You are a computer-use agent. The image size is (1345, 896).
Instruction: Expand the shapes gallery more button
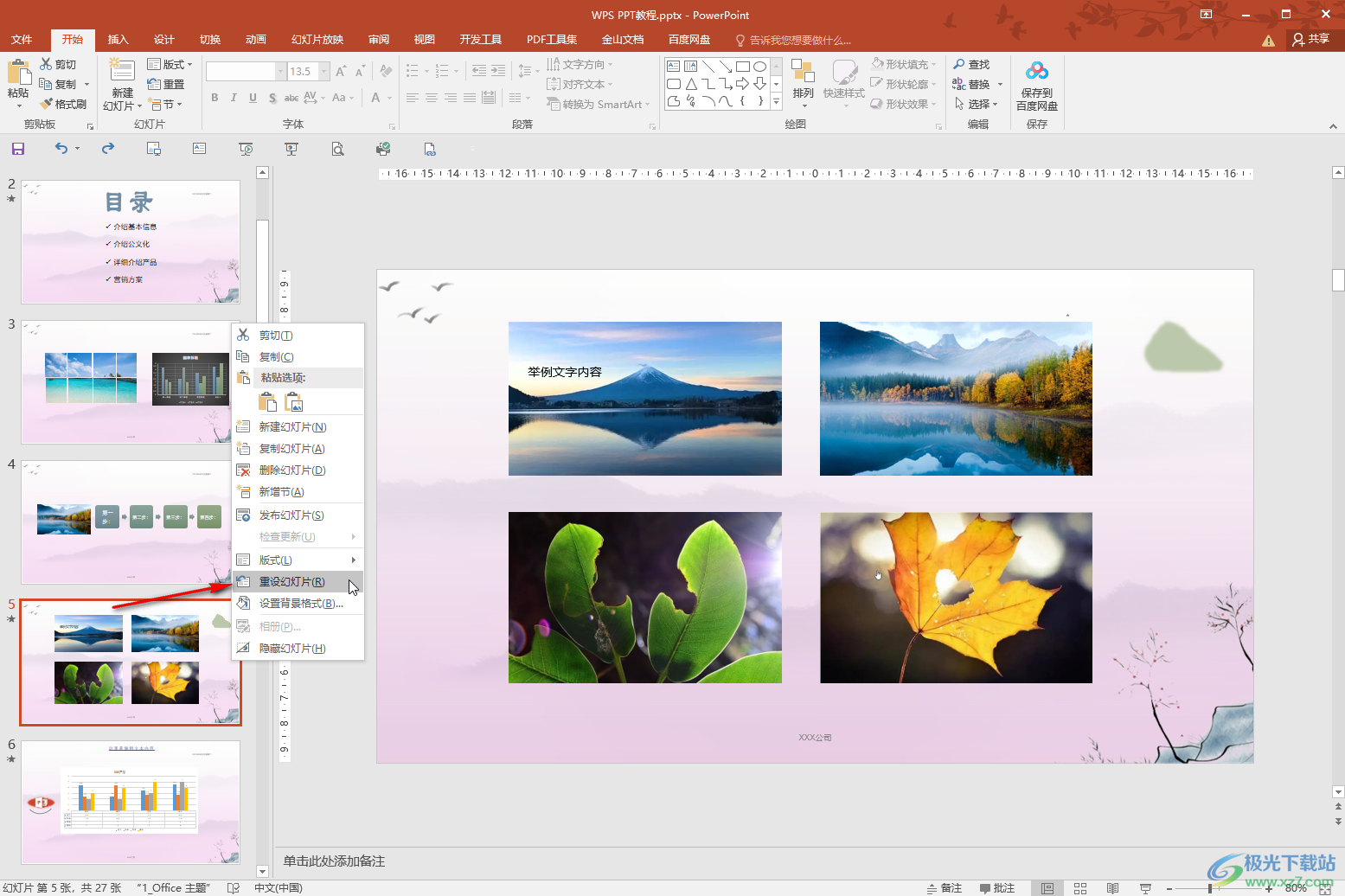pyautogui.click(x=776, y=101)
